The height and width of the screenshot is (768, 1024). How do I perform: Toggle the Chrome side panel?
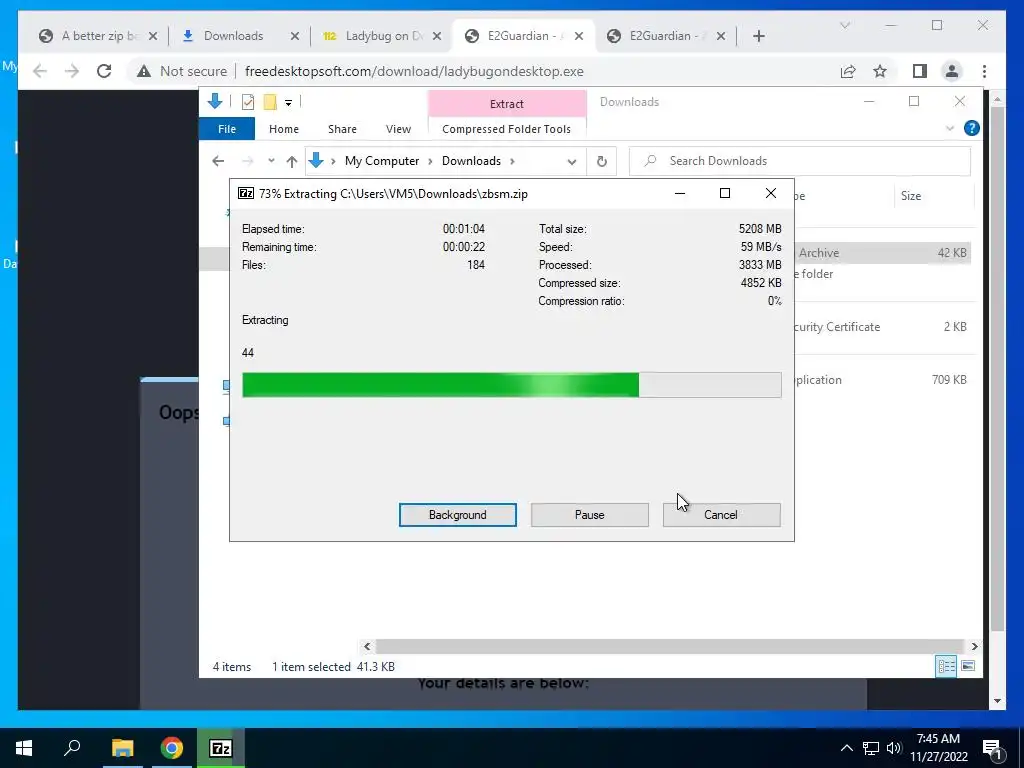point(920,71)
